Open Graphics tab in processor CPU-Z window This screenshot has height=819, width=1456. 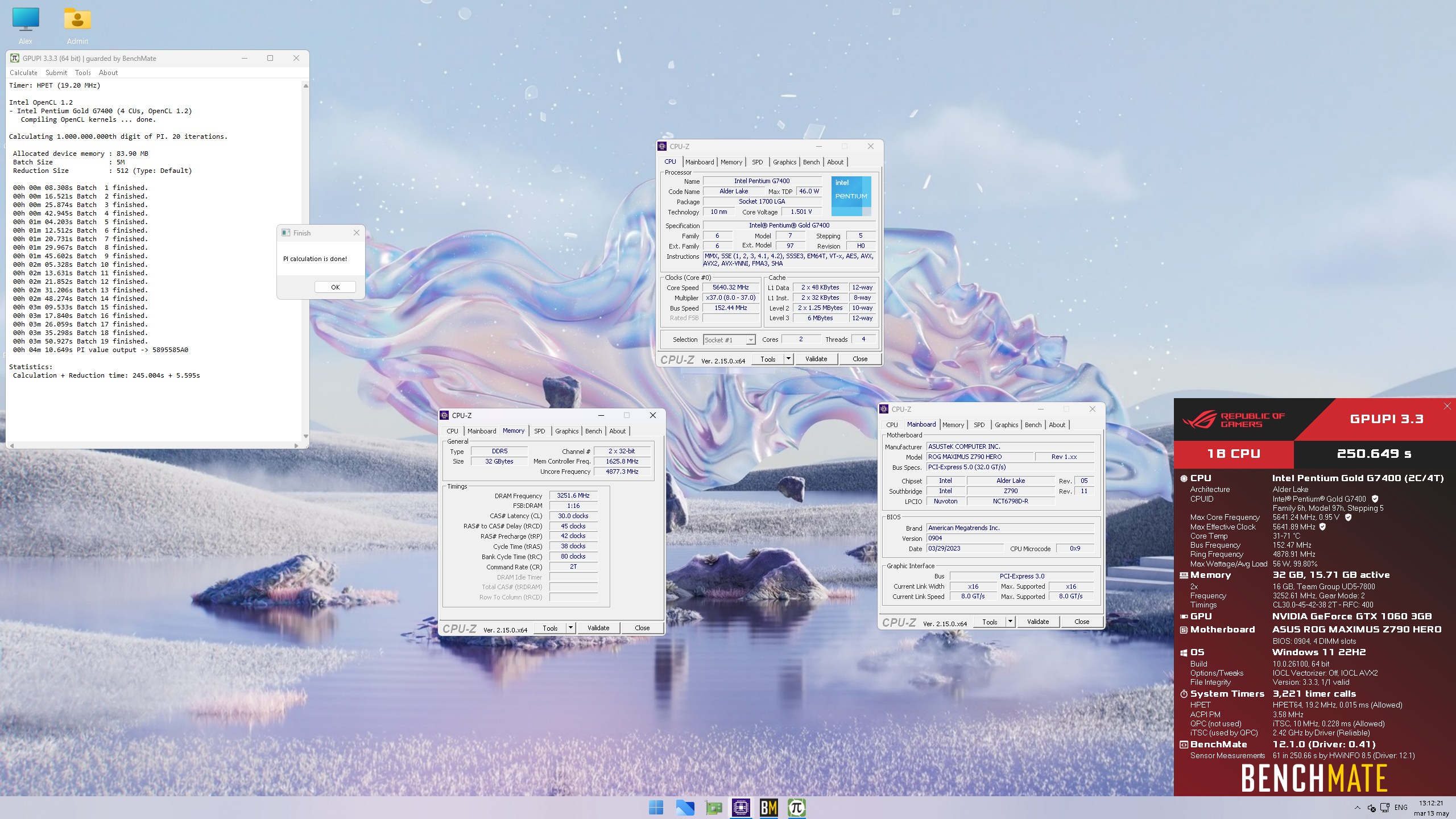coord(784,162)
